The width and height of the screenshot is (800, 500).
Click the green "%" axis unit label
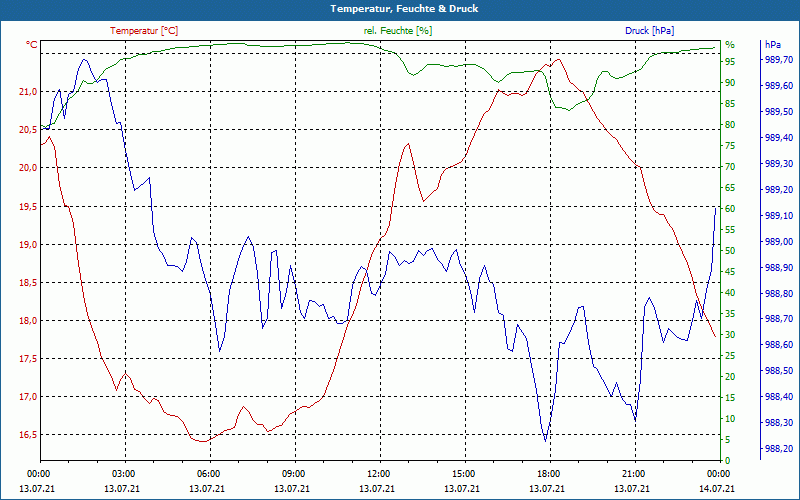click(x=730, y=45)
